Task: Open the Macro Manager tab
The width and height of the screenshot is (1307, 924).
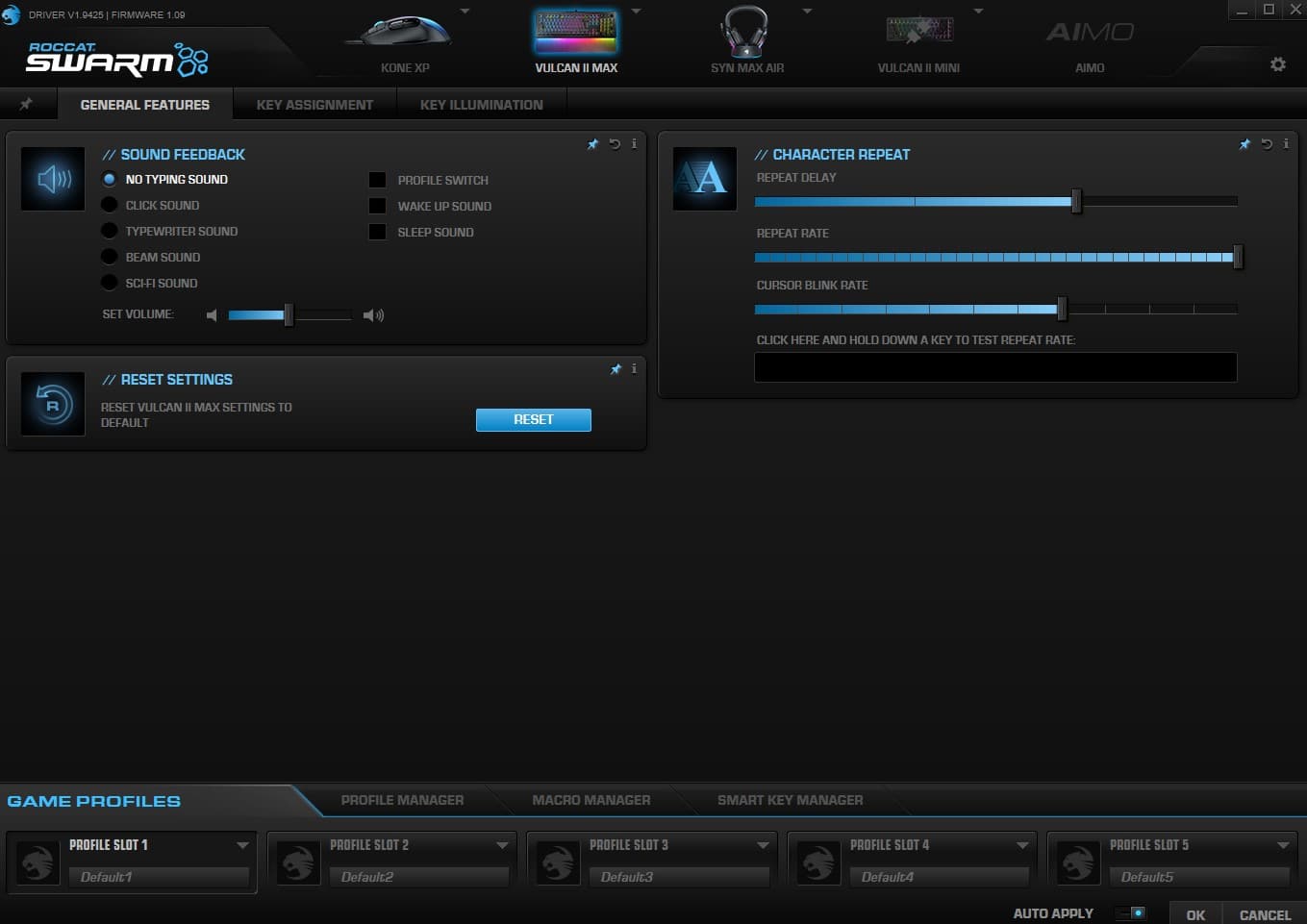Action: coord(591,800)
